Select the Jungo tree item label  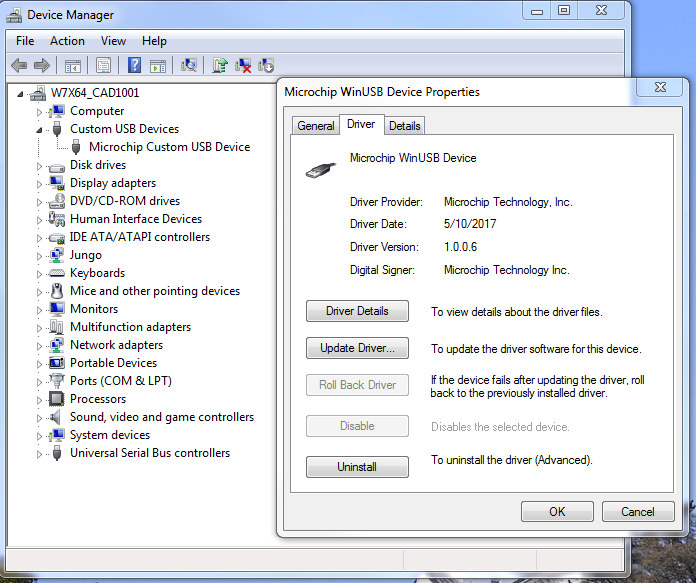[x=86, y=255]
